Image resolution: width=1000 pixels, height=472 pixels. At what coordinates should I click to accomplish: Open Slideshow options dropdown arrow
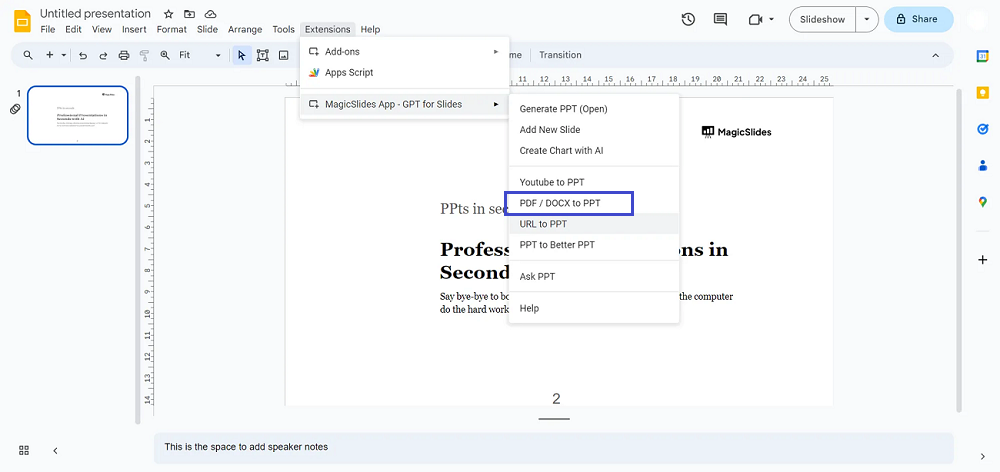(x=867, y=19)
